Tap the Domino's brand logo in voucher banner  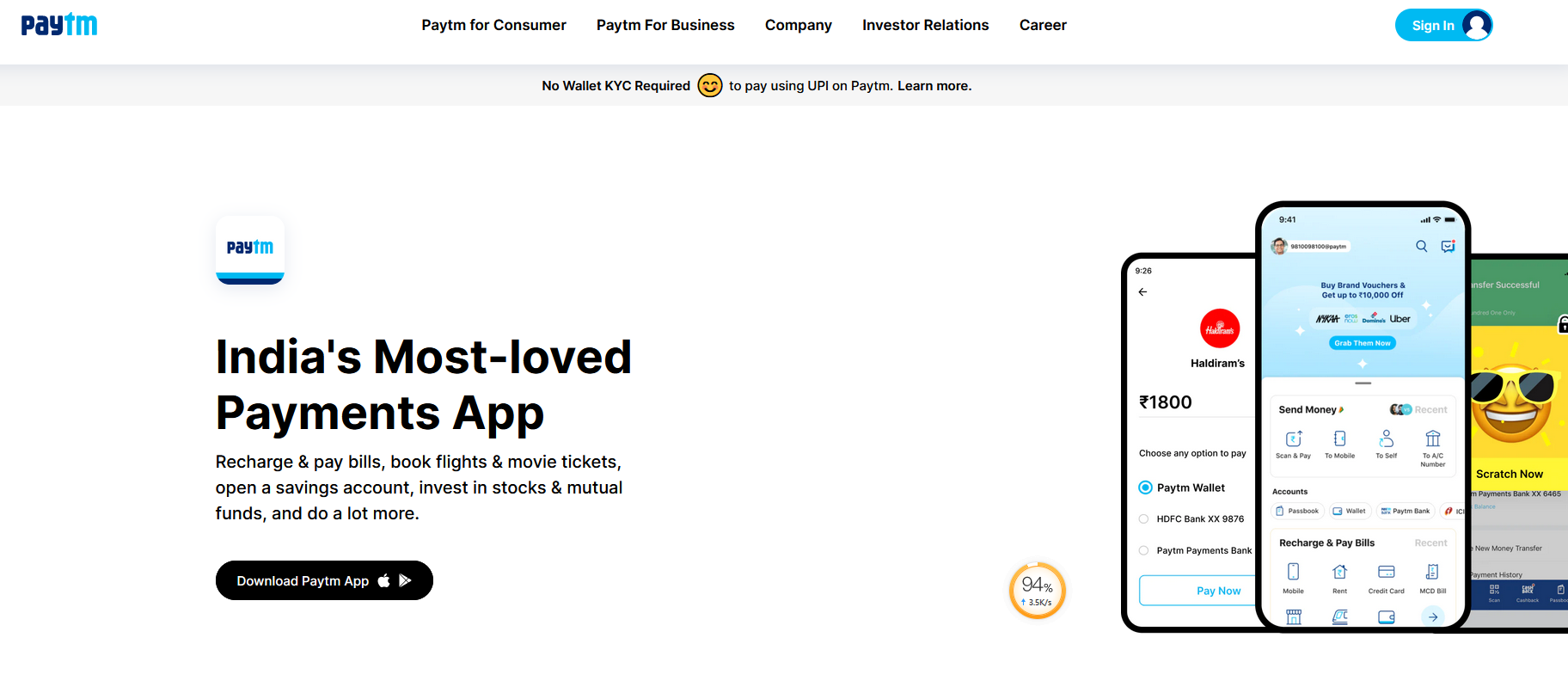click(x=1374, y=318)
